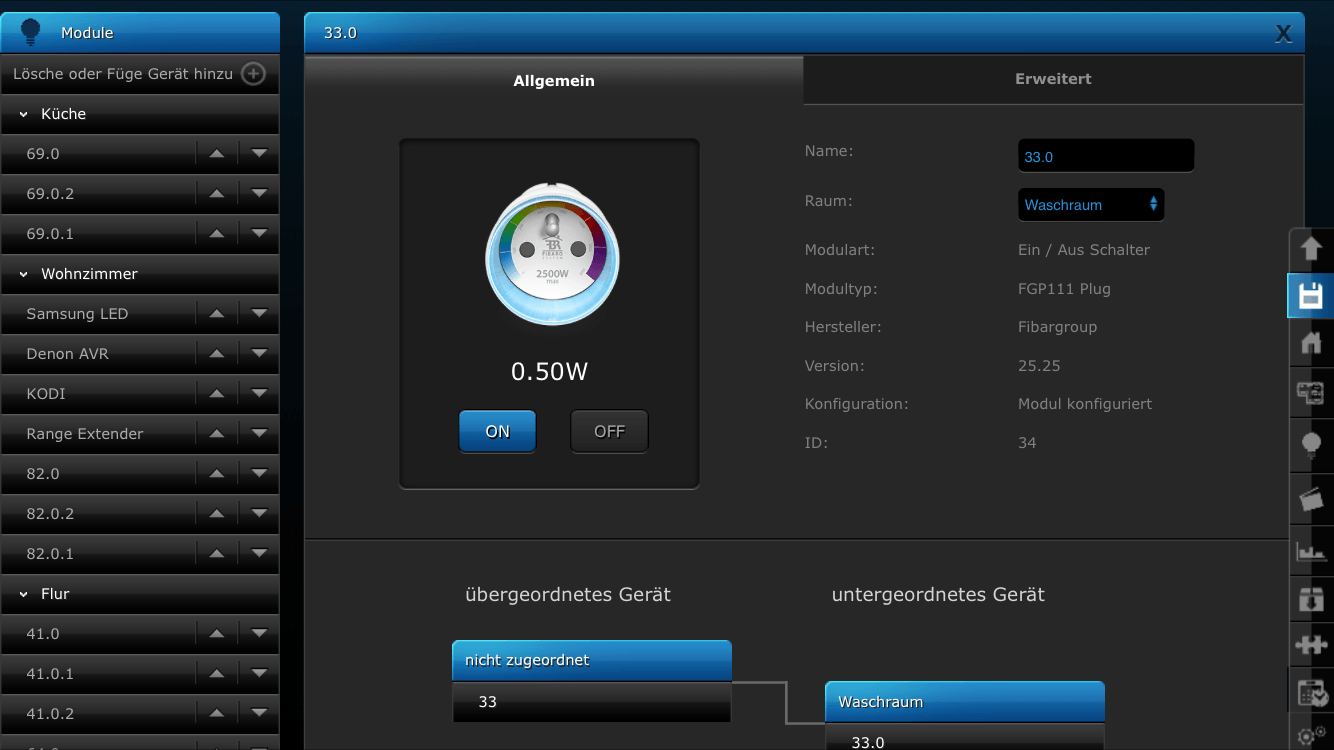The height and width of the screenshot is (750, 1334).
Task: Open the gear settings sidebar icon
Action: [1310, 736]
